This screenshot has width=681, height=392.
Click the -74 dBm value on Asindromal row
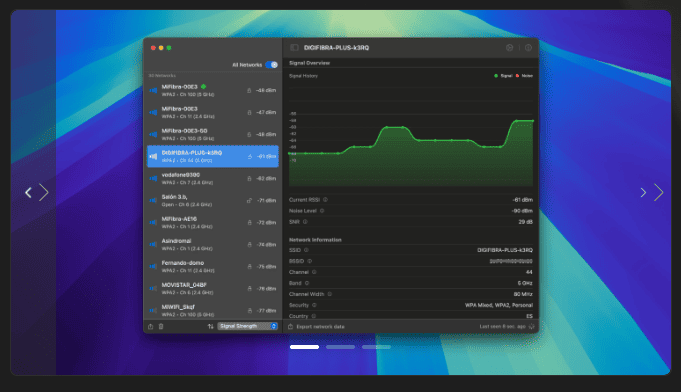[266, 245]
